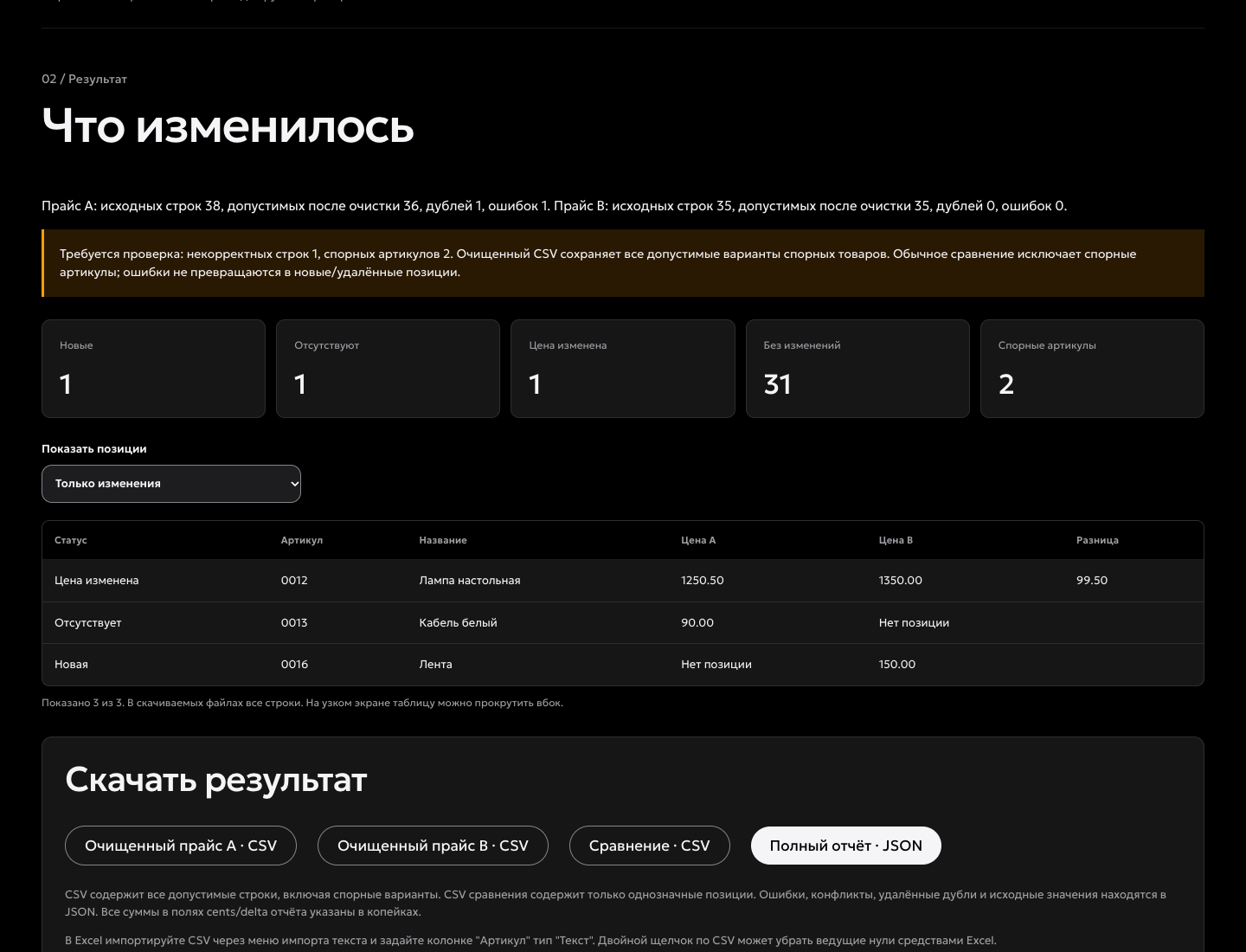This screenshot has width=1246, height=952.
Task: Select the 'Отсутствуют' summary card
Action: [x=388, y=369]
